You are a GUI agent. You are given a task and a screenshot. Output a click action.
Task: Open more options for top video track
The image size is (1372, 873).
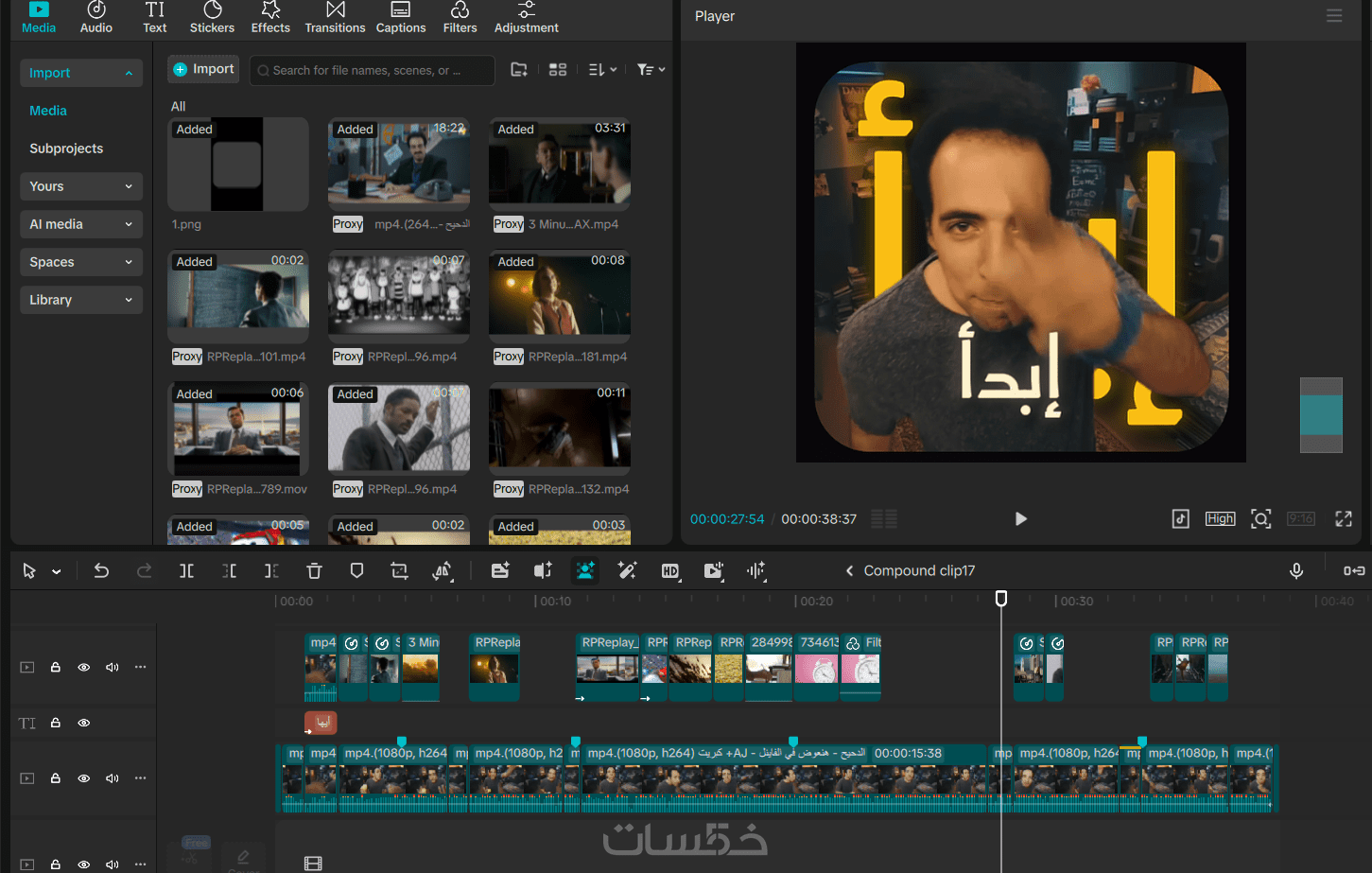pyautogui.click(x=141, y=667)
